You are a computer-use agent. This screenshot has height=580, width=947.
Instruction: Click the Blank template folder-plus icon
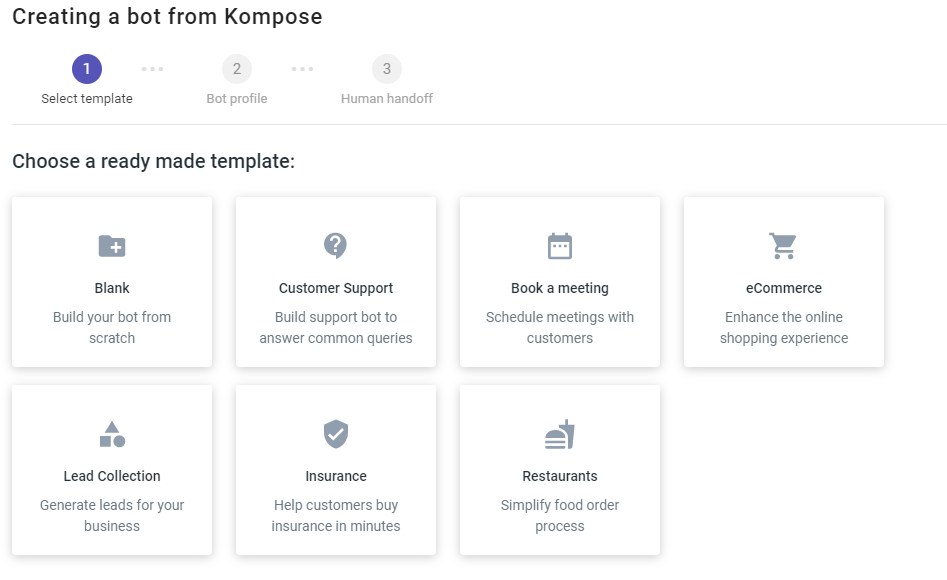coord(112,246)
